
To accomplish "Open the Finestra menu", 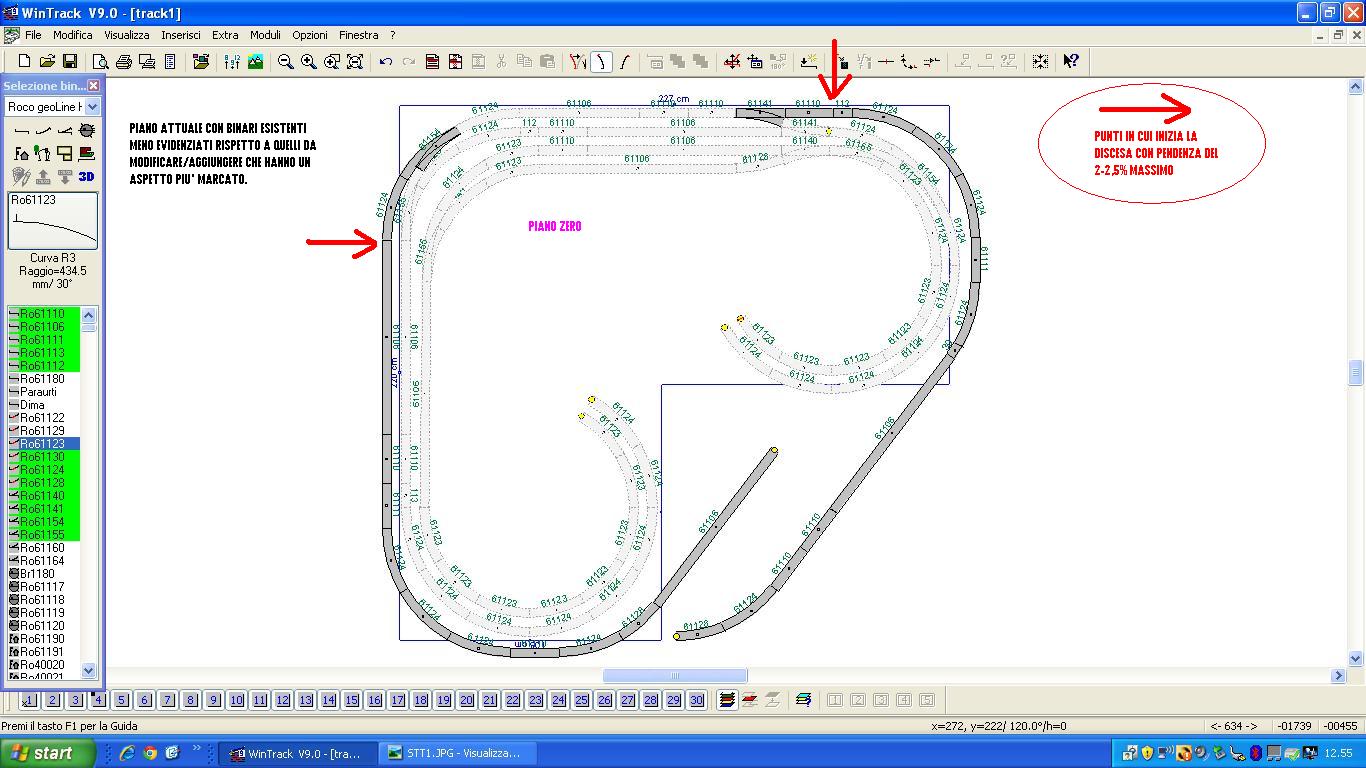I will point(359,35).
